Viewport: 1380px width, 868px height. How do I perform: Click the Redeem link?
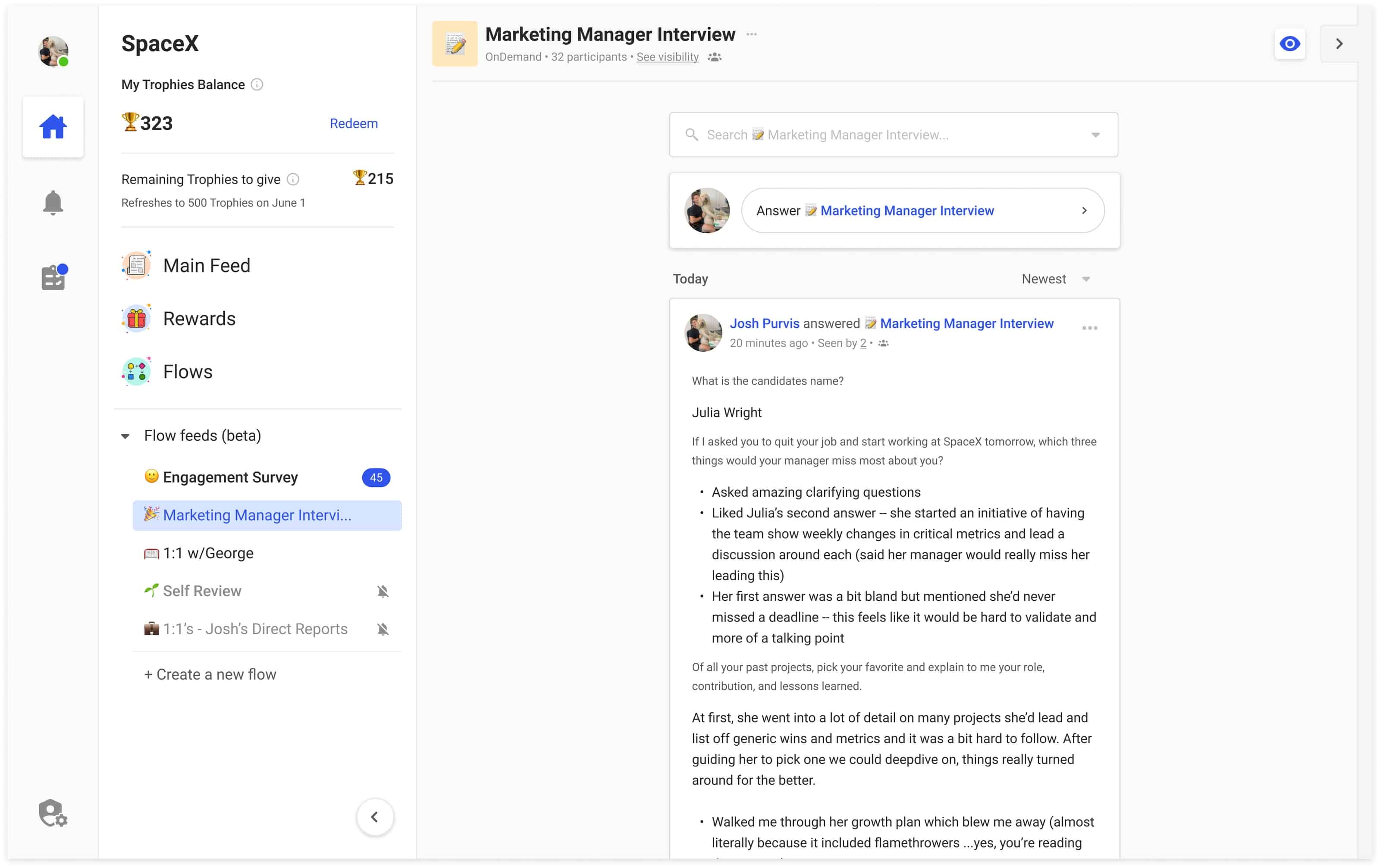pyautogui.click(x=354, y=123)
